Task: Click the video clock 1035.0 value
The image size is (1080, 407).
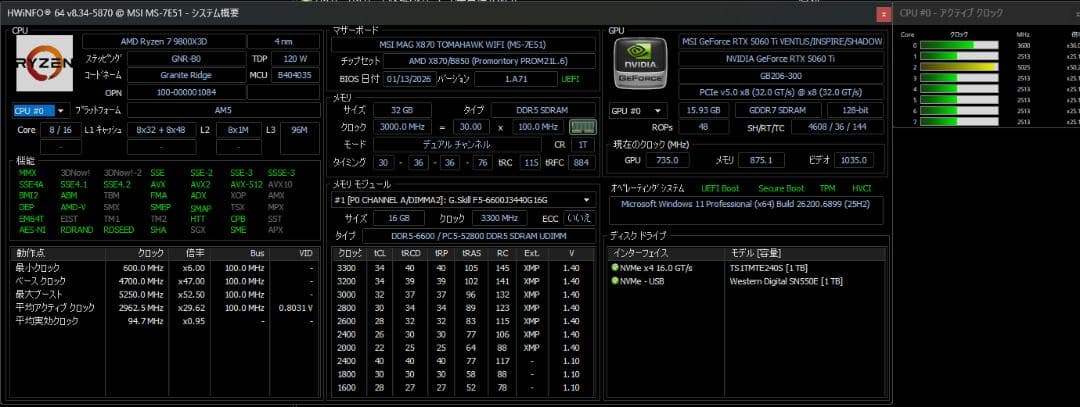Action: pos(853,160)
